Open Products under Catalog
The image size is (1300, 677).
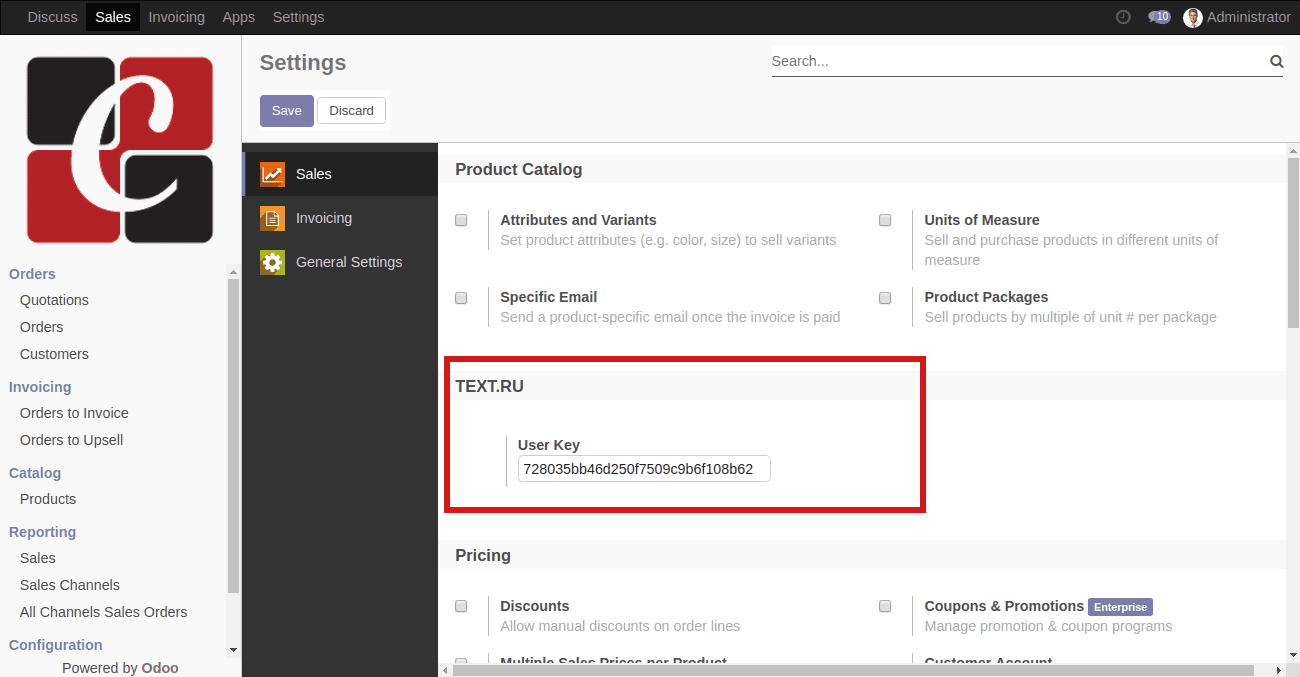pos(48,499)
